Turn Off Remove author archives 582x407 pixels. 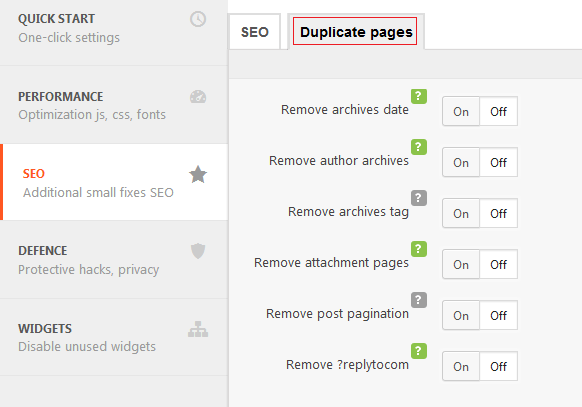point(498,162)
